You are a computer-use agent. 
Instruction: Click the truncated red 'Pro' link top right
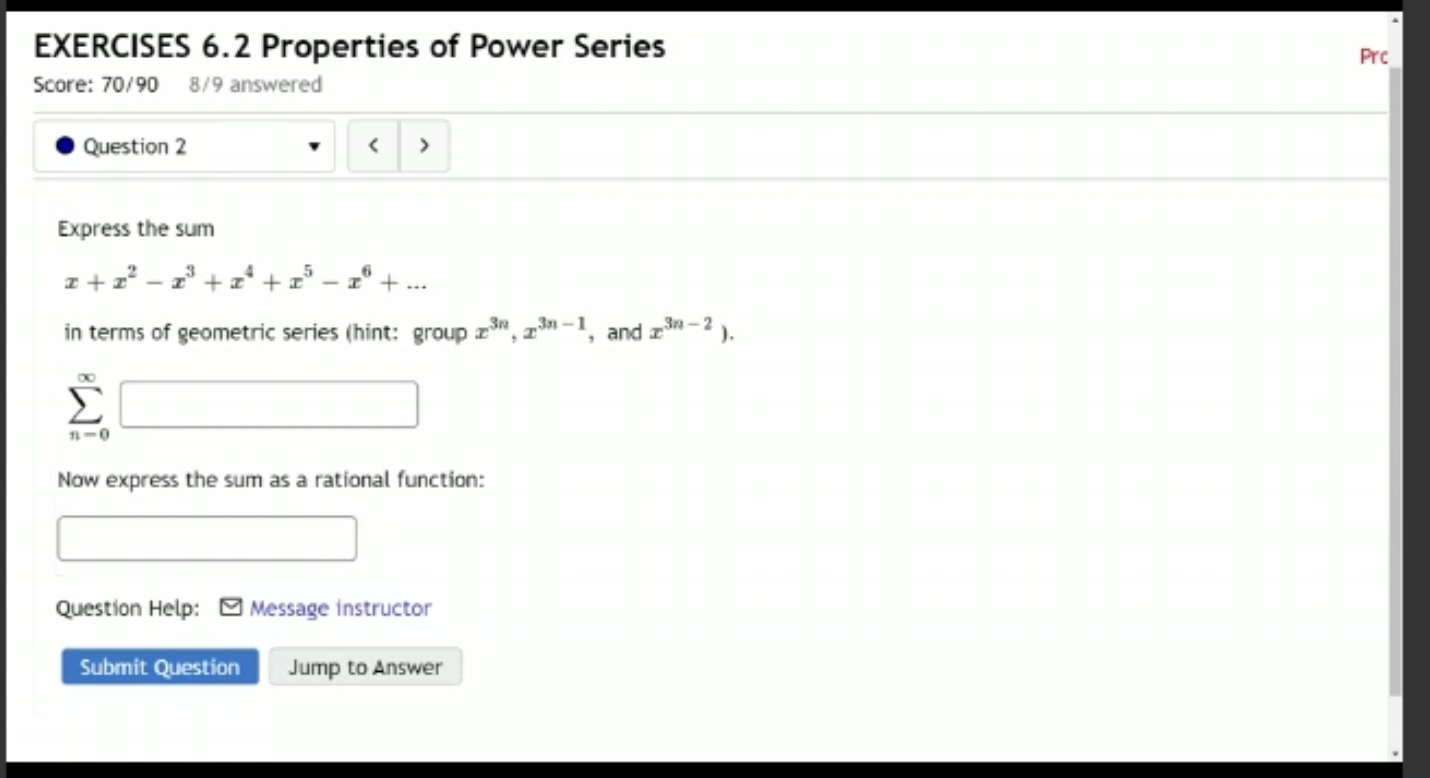pyautogui.click(x=1375, y=57)
